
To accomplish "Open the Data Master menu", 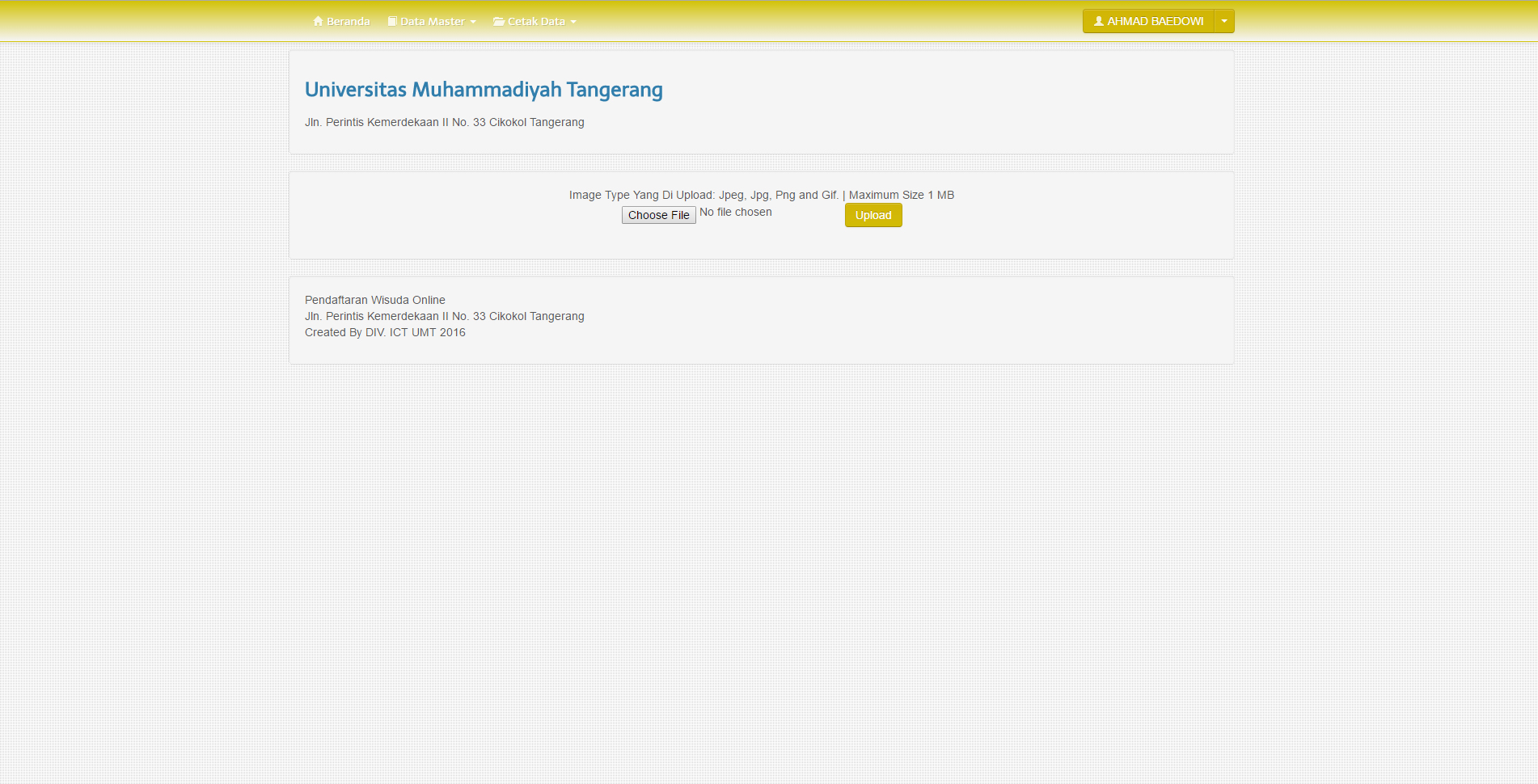I will click(432, 21).
